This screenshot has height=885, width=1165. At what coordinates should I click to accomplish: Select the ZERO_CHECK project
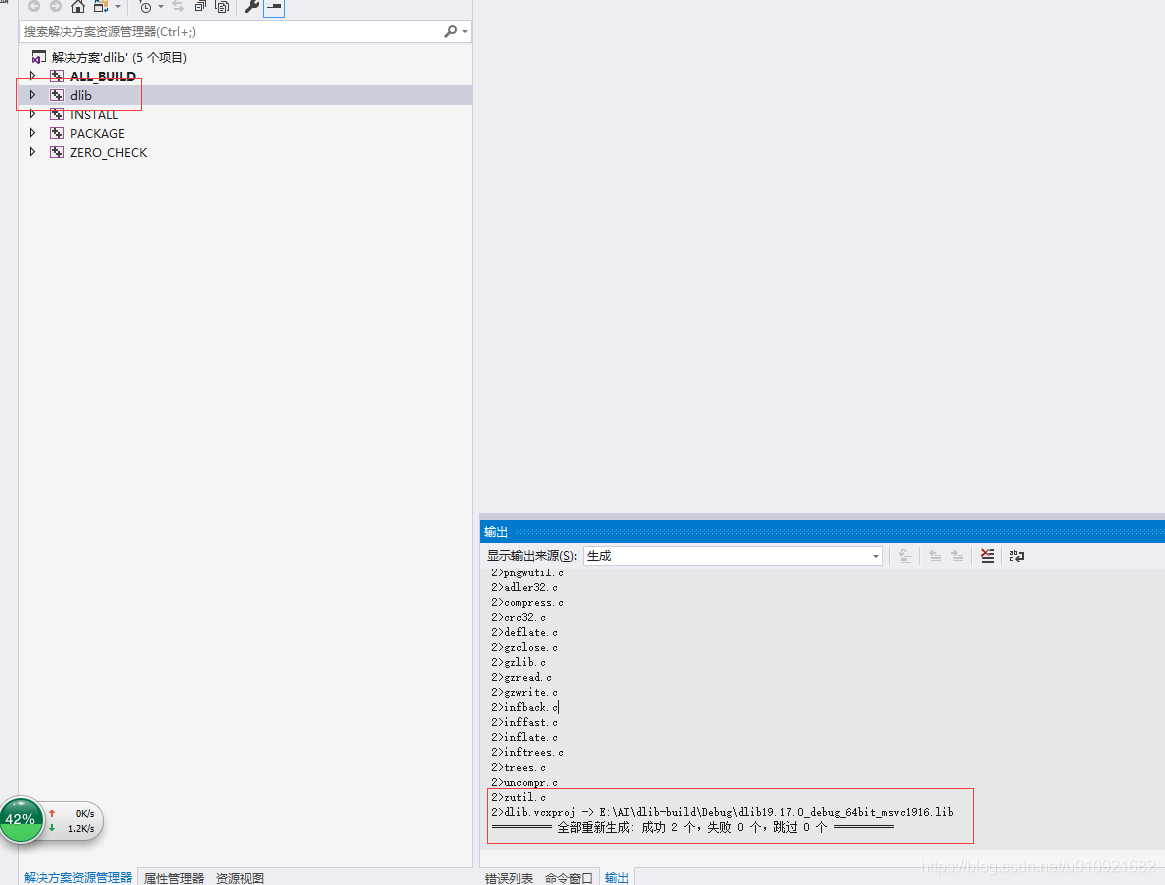pos(108,152)
